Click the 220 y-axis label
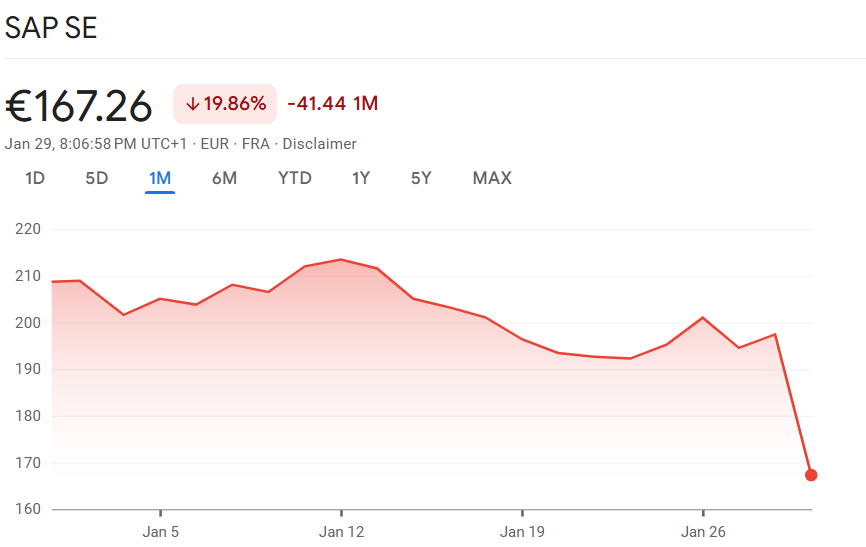The image size is (866, 547). pos(28,229)
